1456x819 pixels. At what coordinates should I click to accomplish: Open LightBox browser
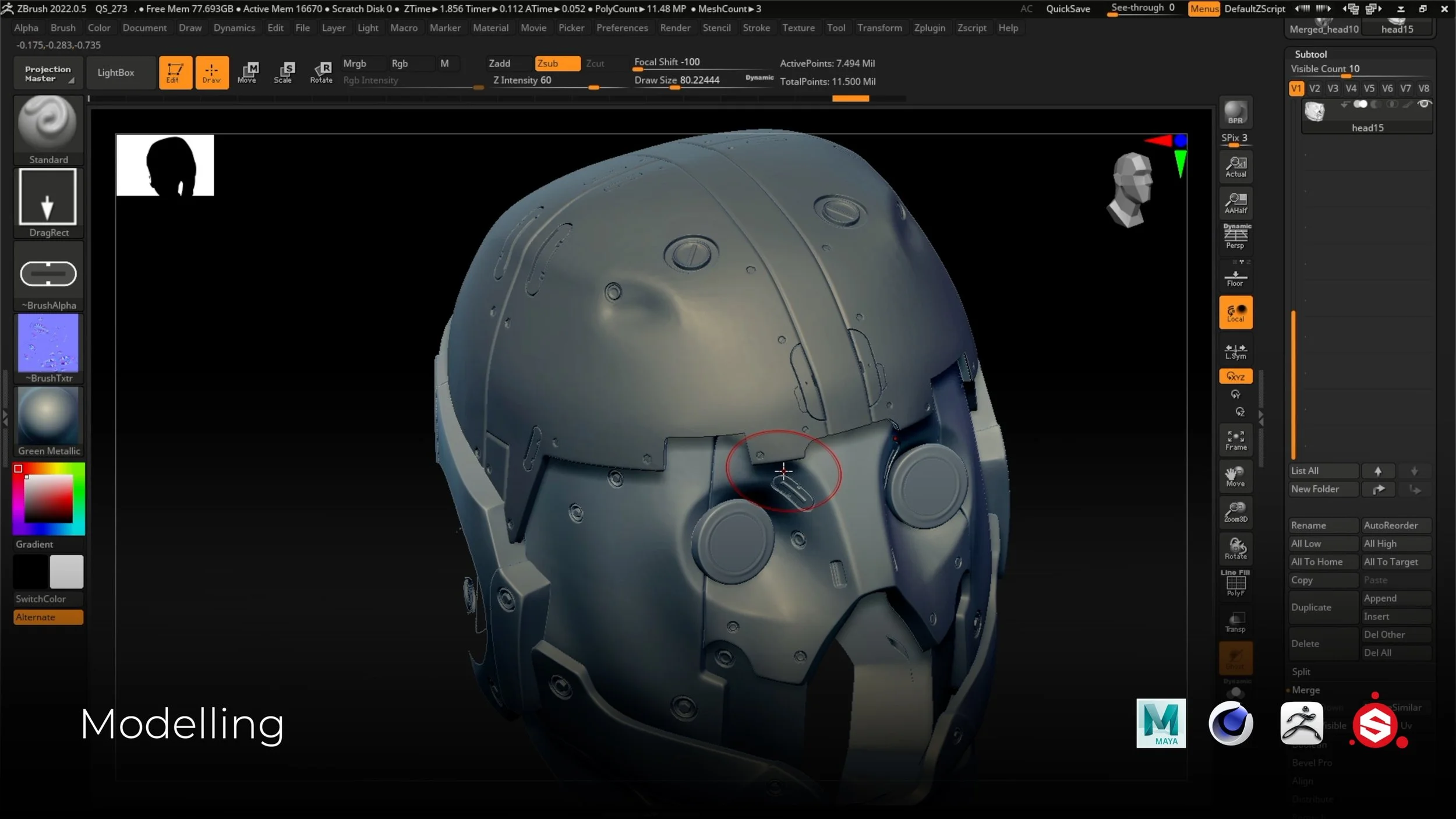[x=121, y=72]
